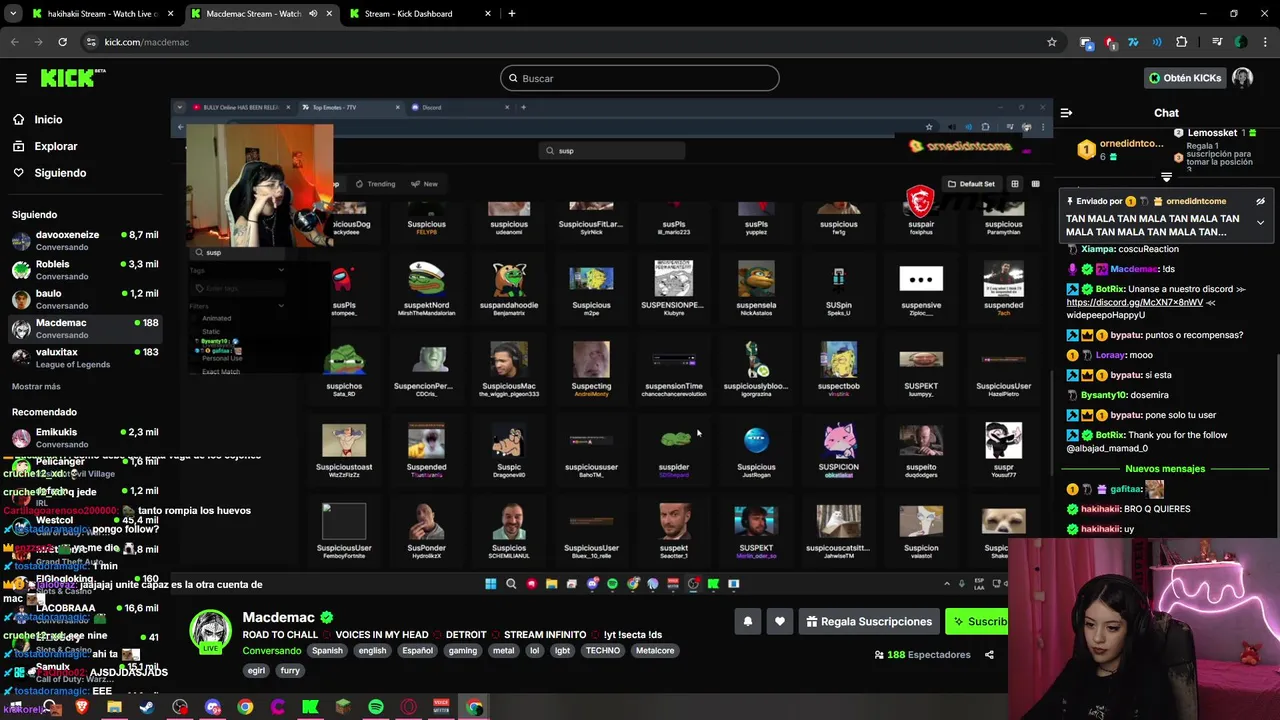Unpin the pinned chat message icon
The width and height of the screenshot is (1280, 720).
1261,201
